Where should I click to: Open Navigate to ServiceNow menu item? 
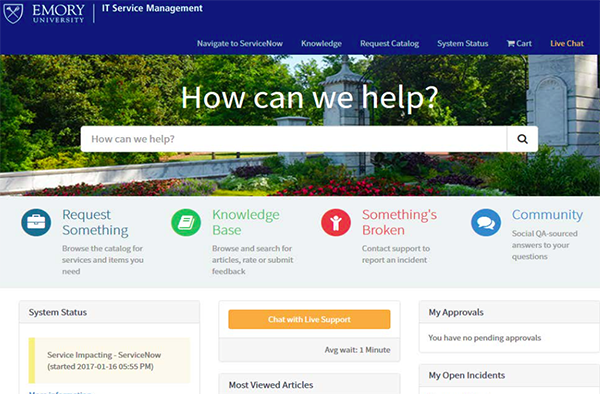(x=240, y=44)
